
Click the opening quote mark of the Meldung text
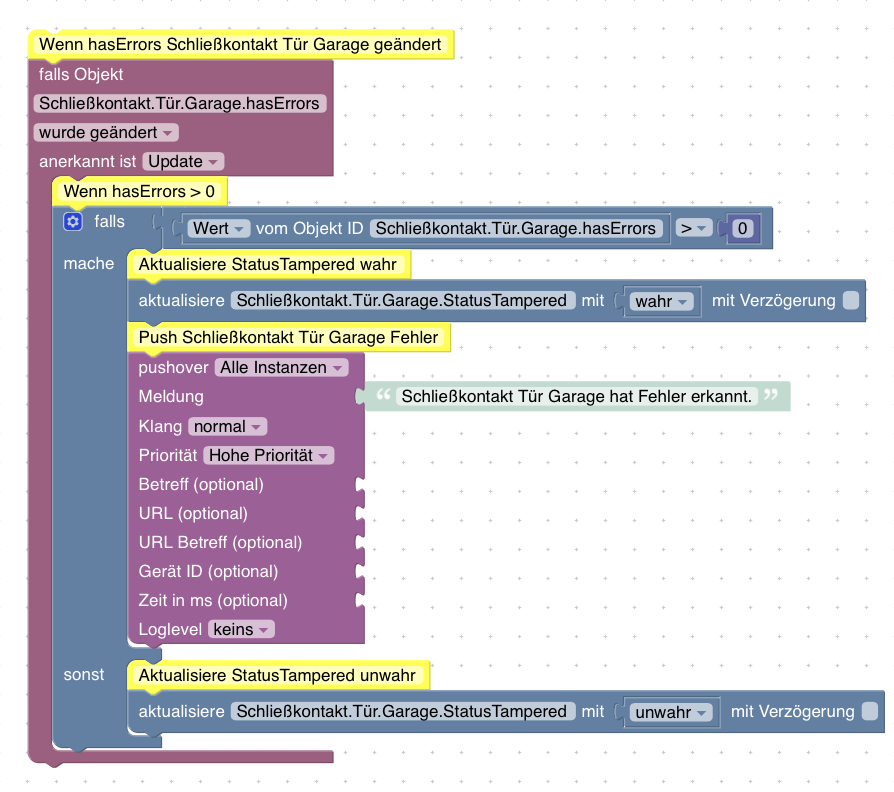[380, 396]
